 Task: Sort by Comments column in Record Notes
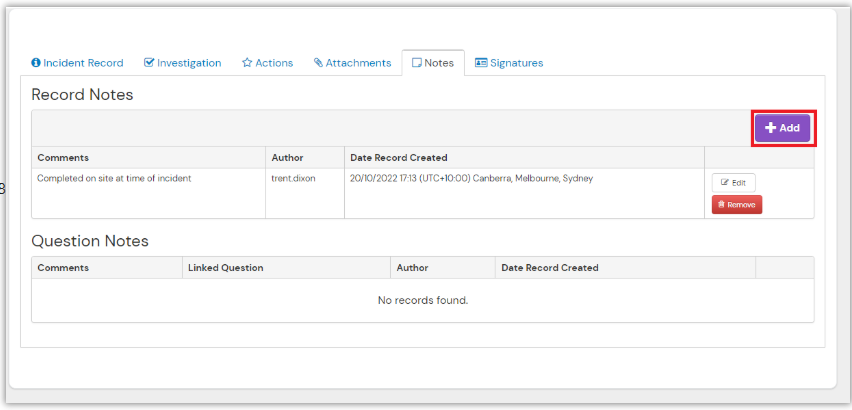(x=63, y=158)
